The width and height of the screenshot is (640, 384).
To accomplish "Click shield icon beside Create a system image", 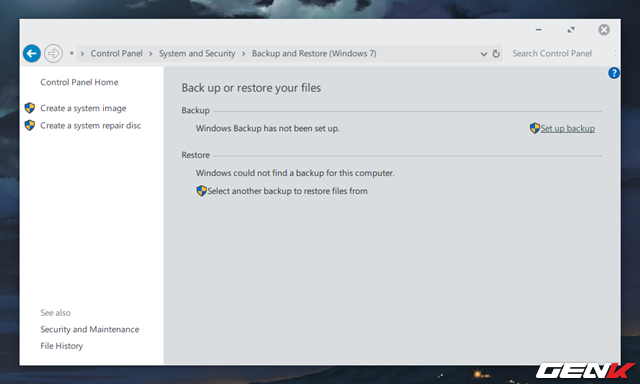I will click(x=29, y=108).
